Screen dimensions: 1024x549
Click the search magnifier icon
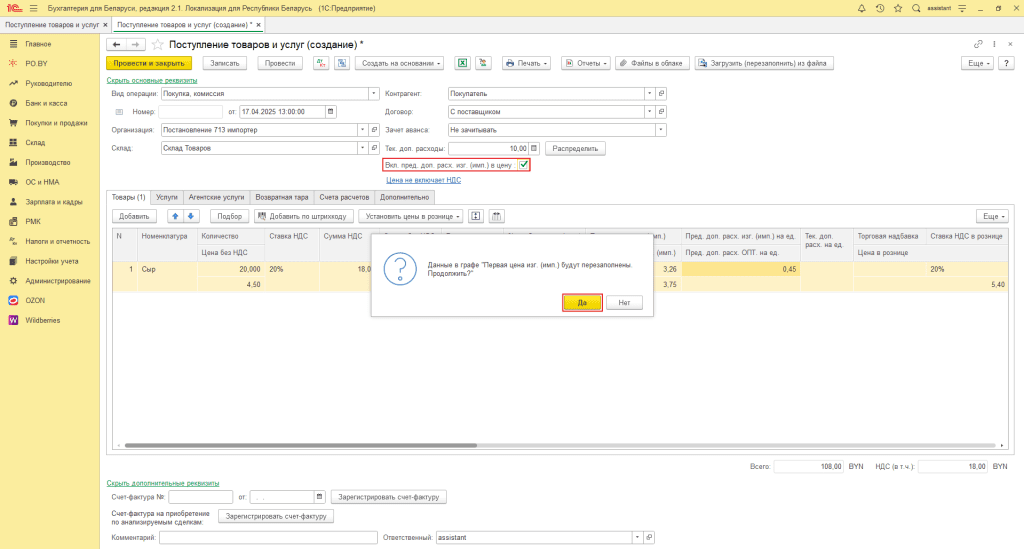point(916,8)
